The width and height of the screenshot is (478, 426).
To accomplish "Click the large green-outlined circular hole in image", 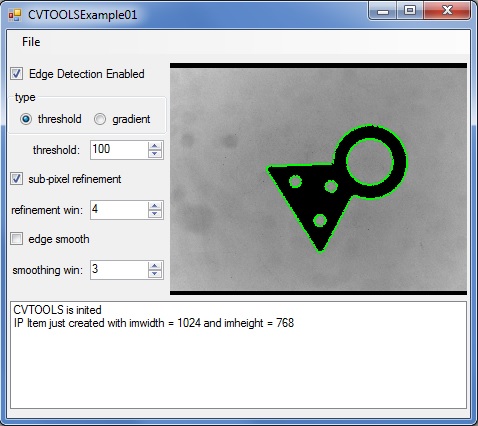I will click(370, 162).
